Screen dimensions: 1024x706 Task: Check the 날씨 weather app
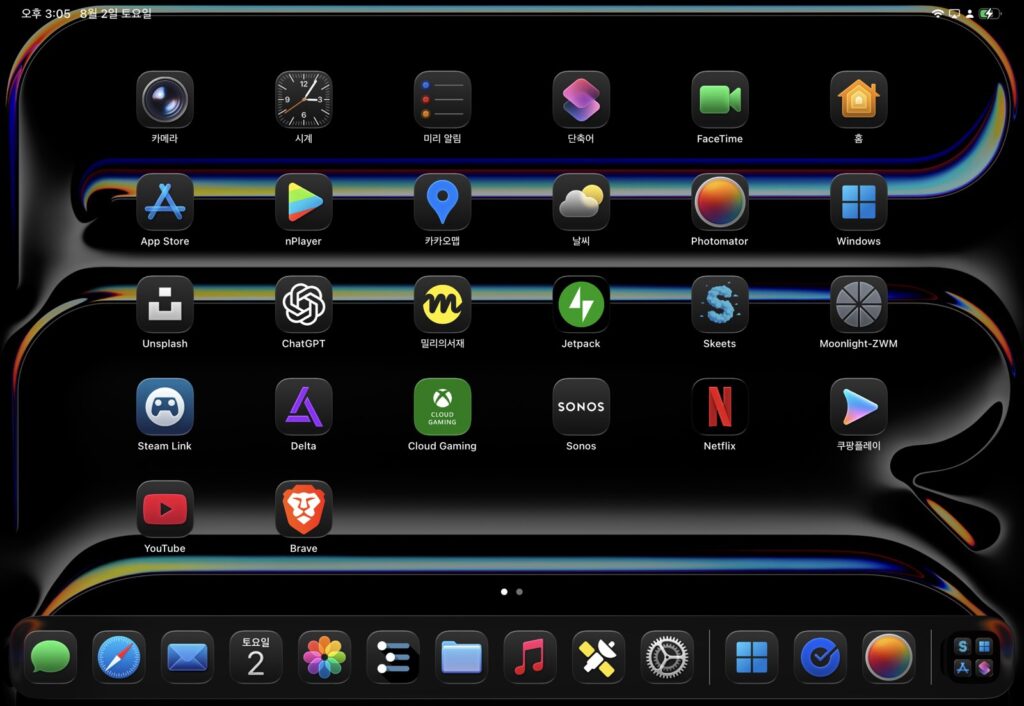click(581, 202)
